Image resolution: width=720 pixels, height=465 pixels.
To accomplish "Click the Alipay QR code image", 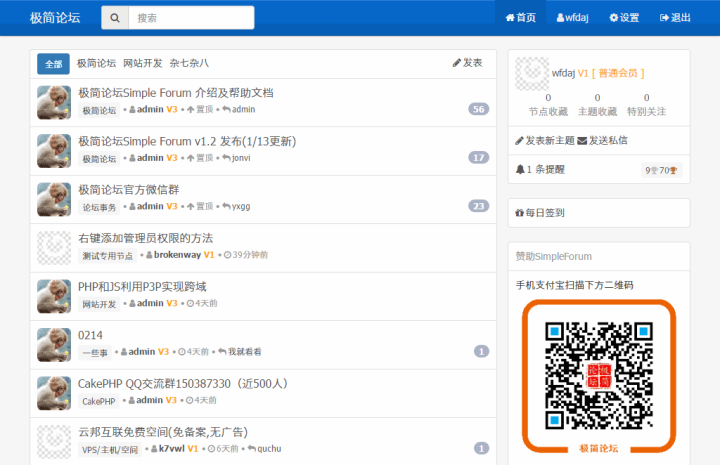I will point(599,376).
